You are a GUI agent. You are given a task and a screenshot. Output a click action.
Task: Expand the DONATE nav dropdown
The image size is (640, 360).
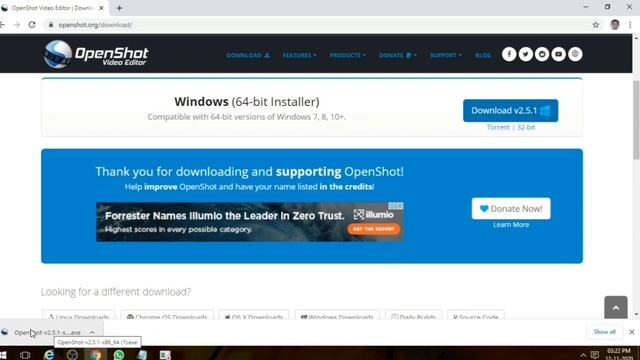coord(397,55)
